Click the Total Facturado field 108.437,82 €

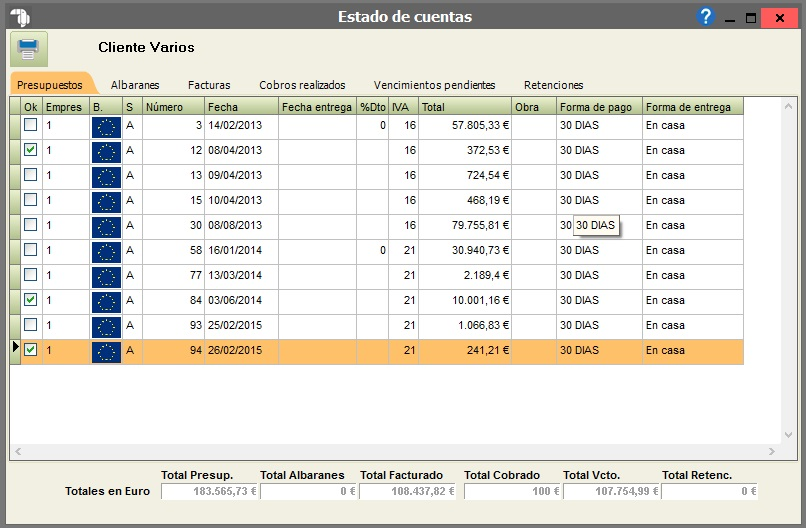point(408,491)
